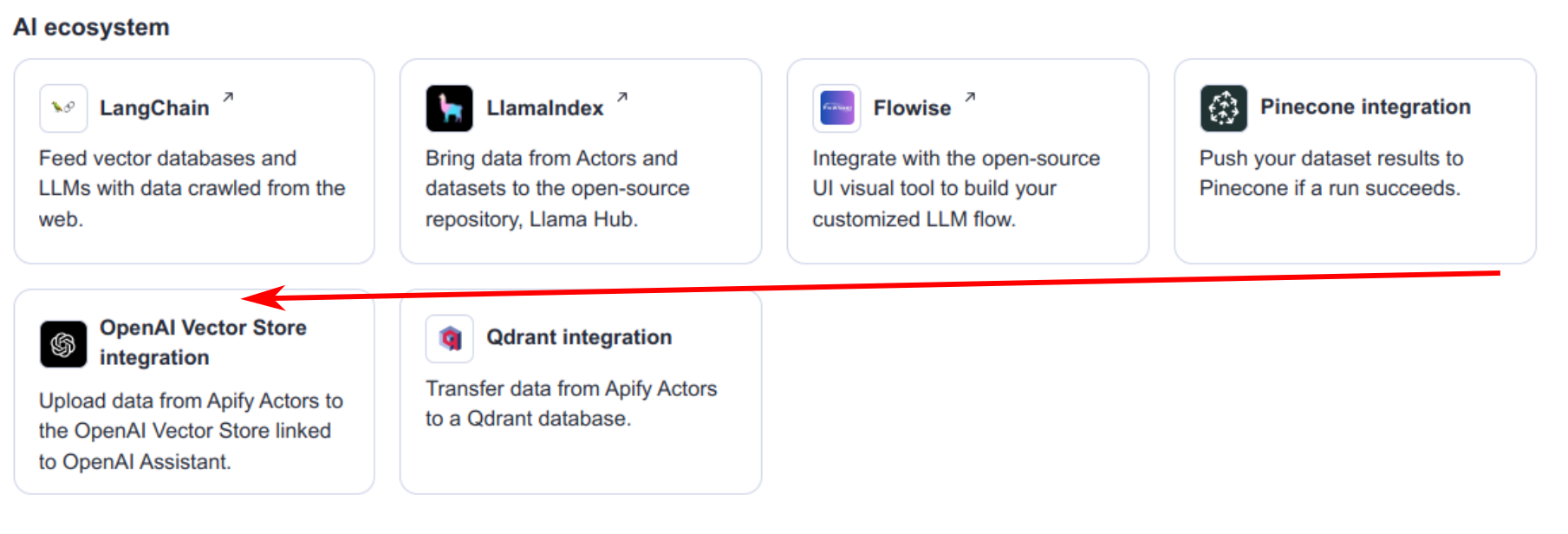Click text 'Transfer data from Apify Actors'
Viewport: 1568px width, 534px height.
tap(571, 388)
